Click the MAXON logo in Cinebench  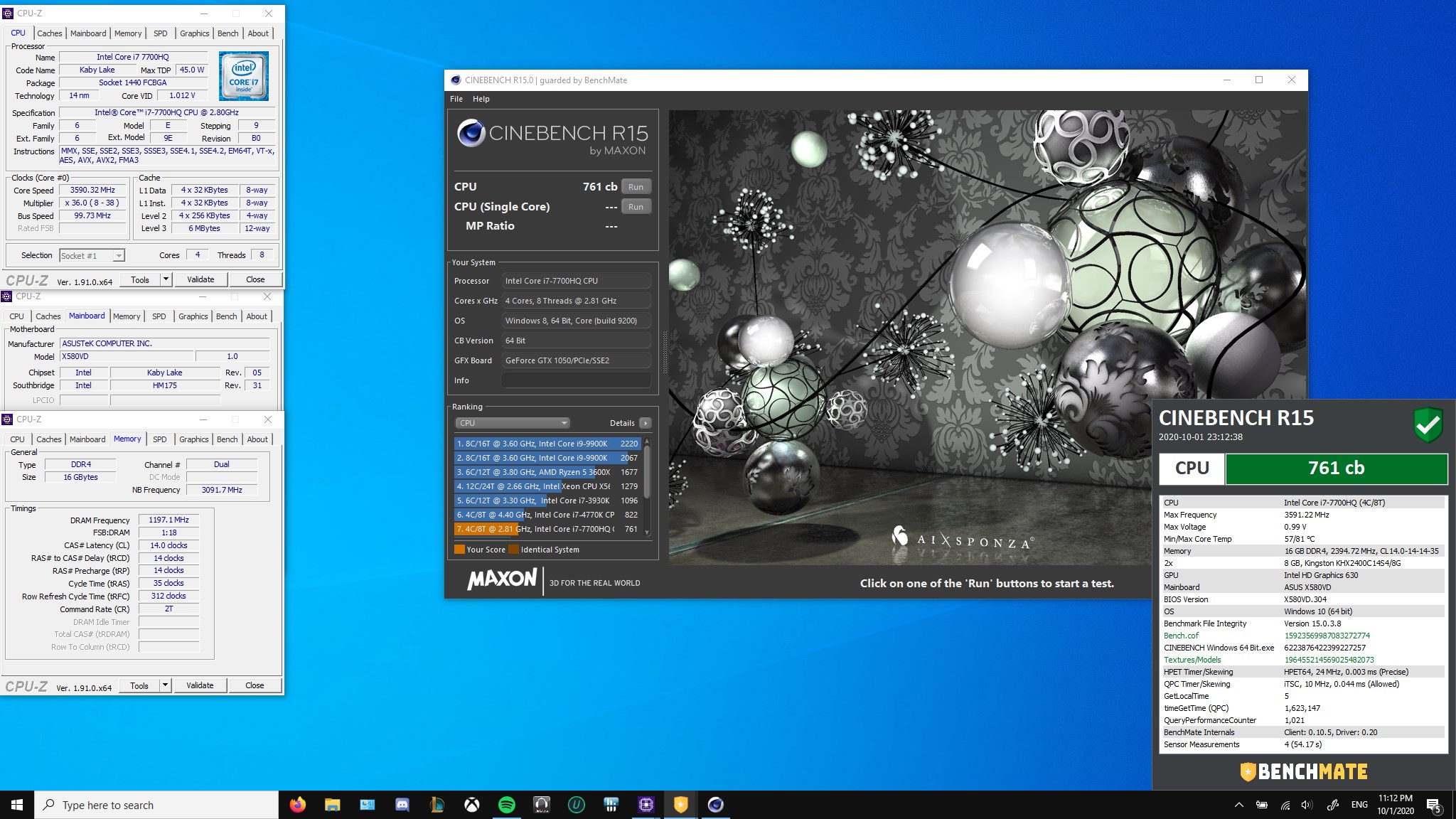click(x=502, y=579)
